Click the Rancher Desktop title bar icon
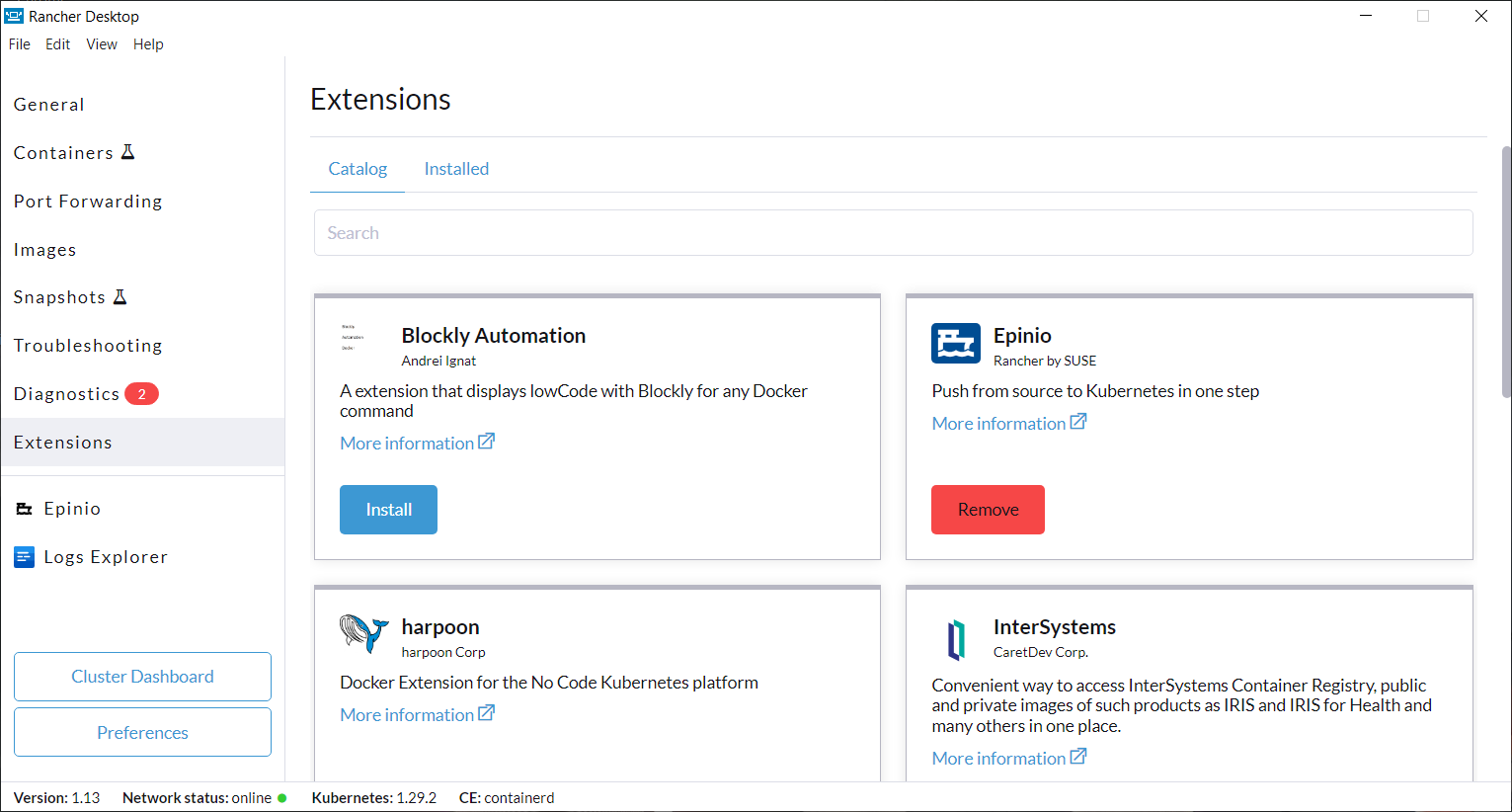 point(14,16)
